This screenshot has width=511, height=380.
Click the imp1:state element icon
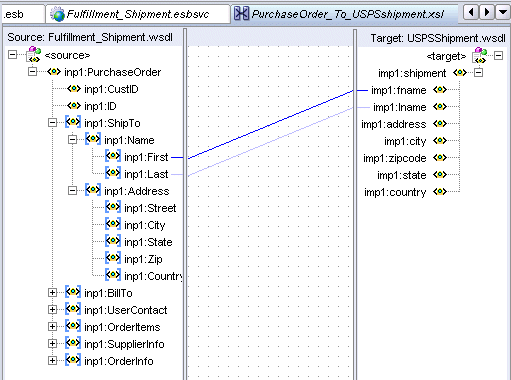coord(440,175)
